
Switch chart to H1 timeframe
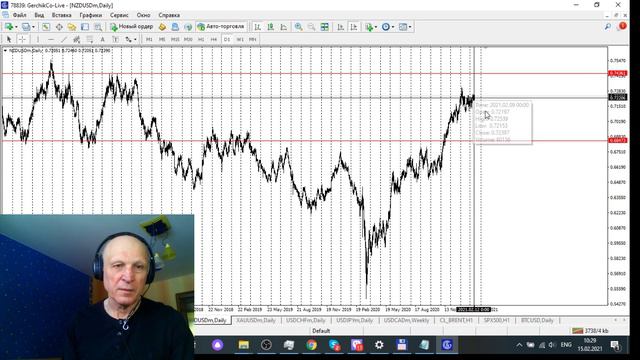(x=201, y=39)
